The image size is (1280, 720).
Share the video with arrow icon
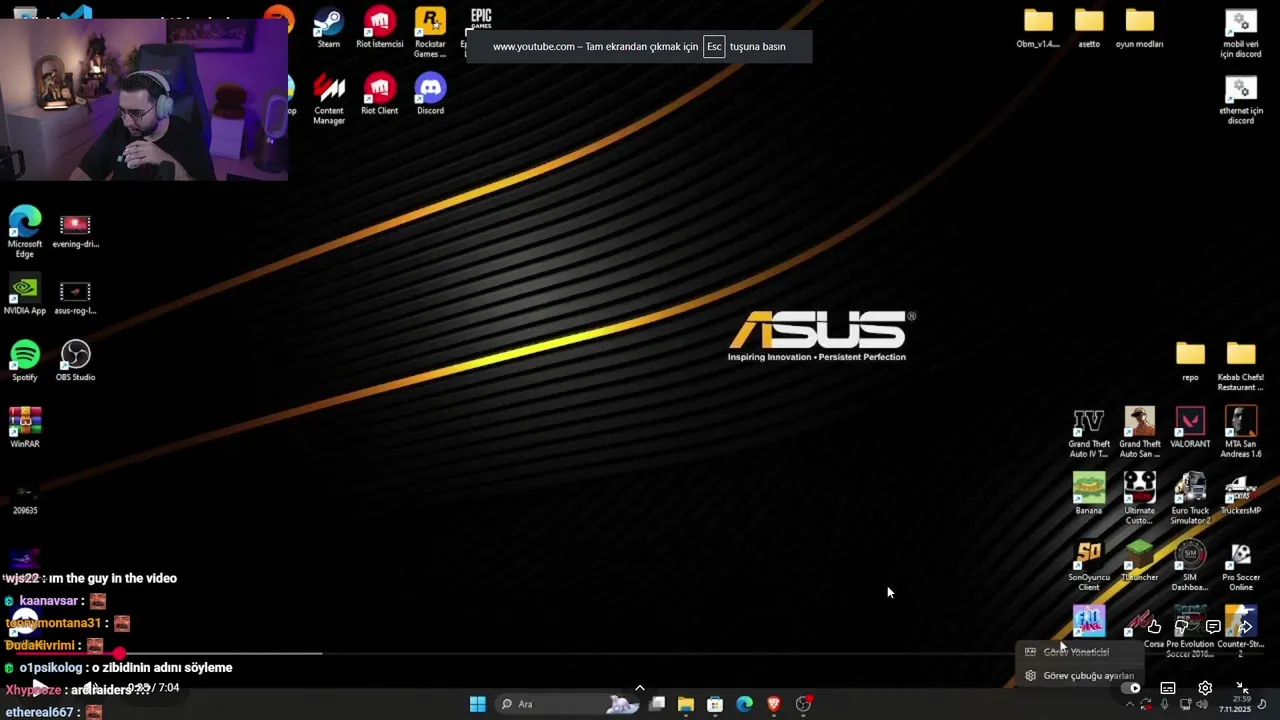[1243, 627]
